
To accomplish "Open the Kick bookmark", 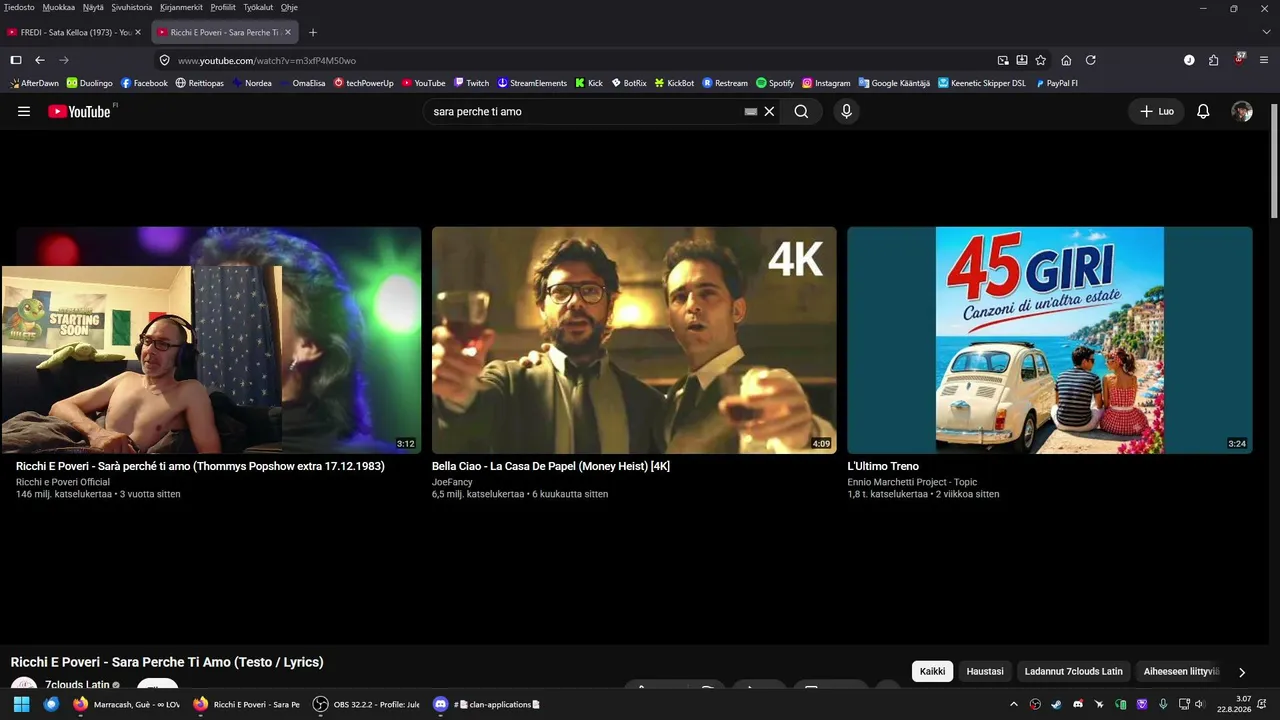I will pos(589,83).
